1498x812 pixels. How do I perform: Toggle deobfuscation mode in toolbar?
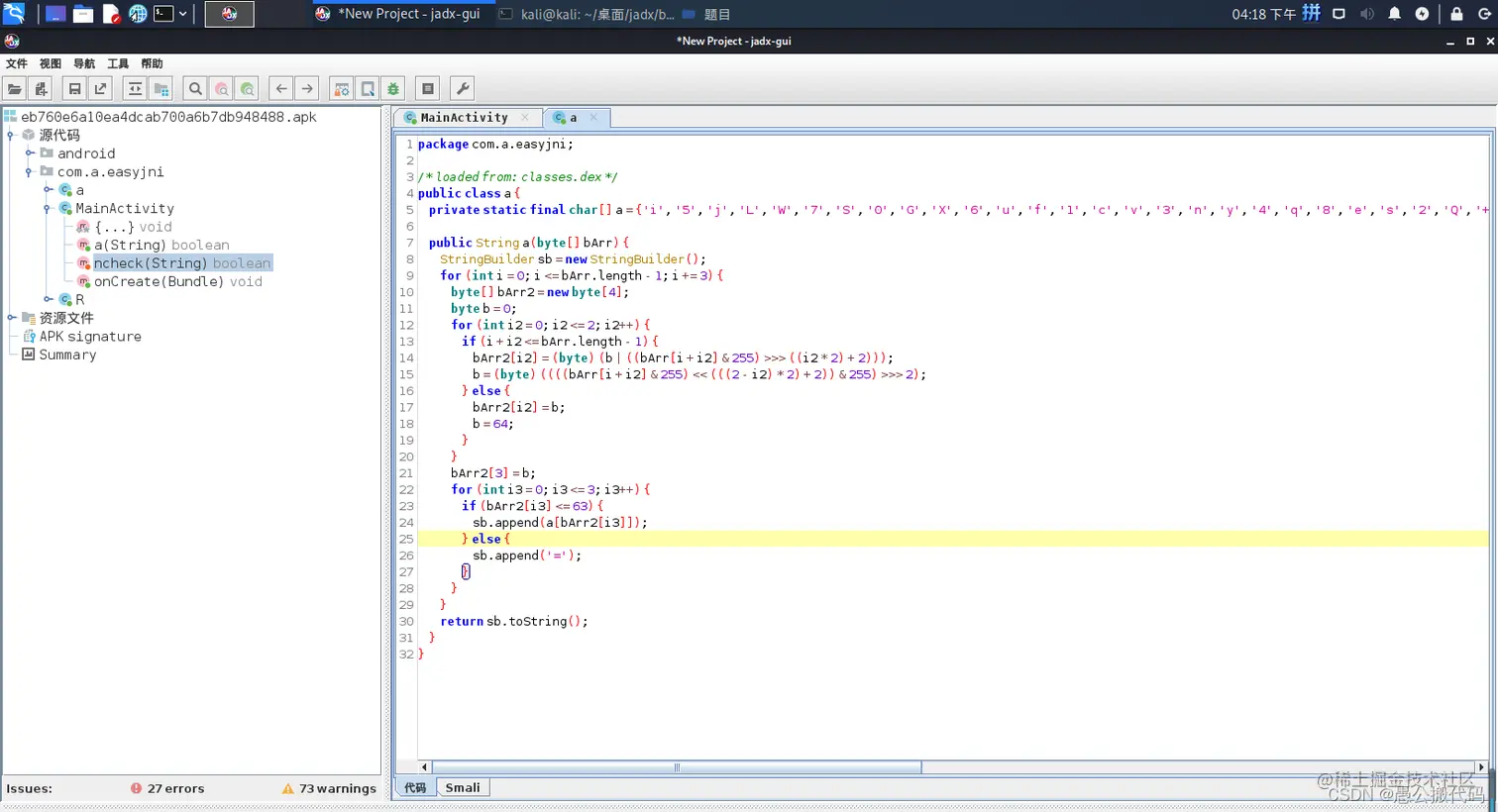coord(342,89)
